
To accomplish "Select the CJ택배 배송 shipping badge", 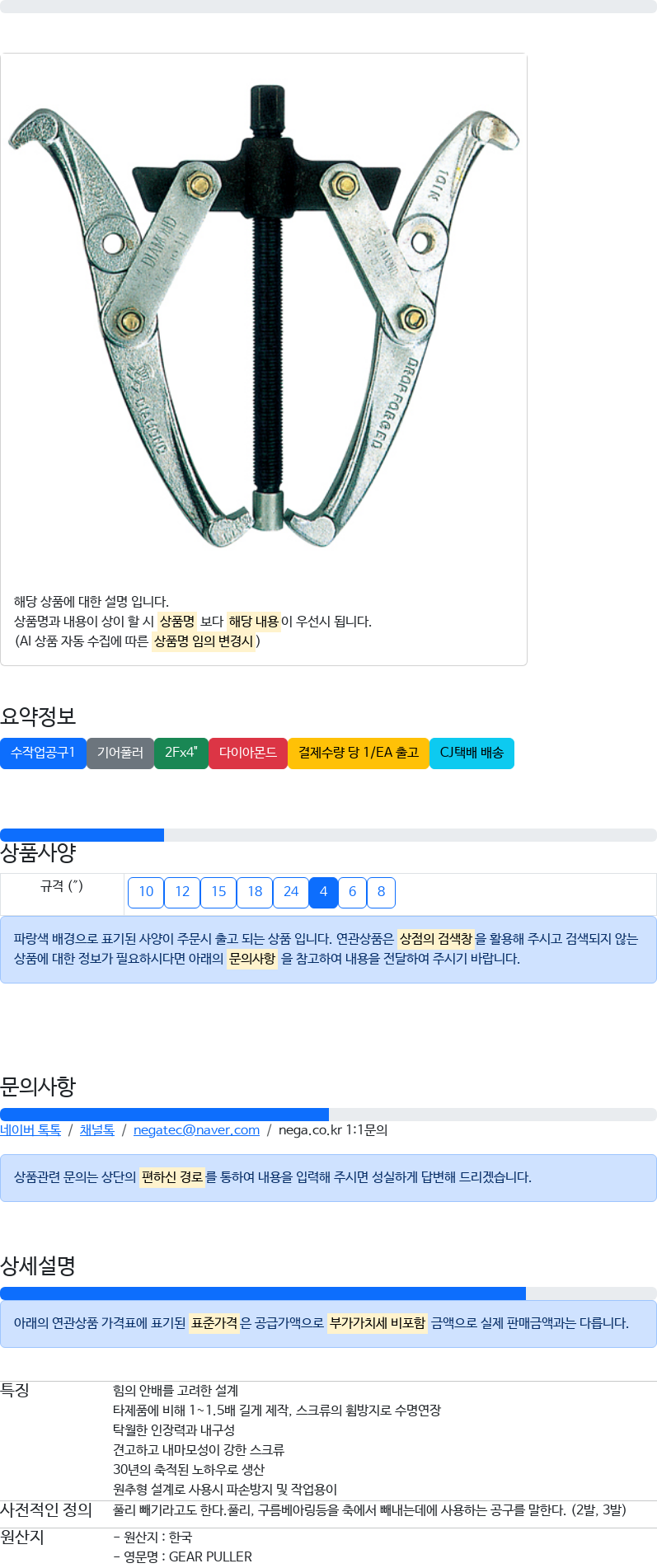I will 472,753.
